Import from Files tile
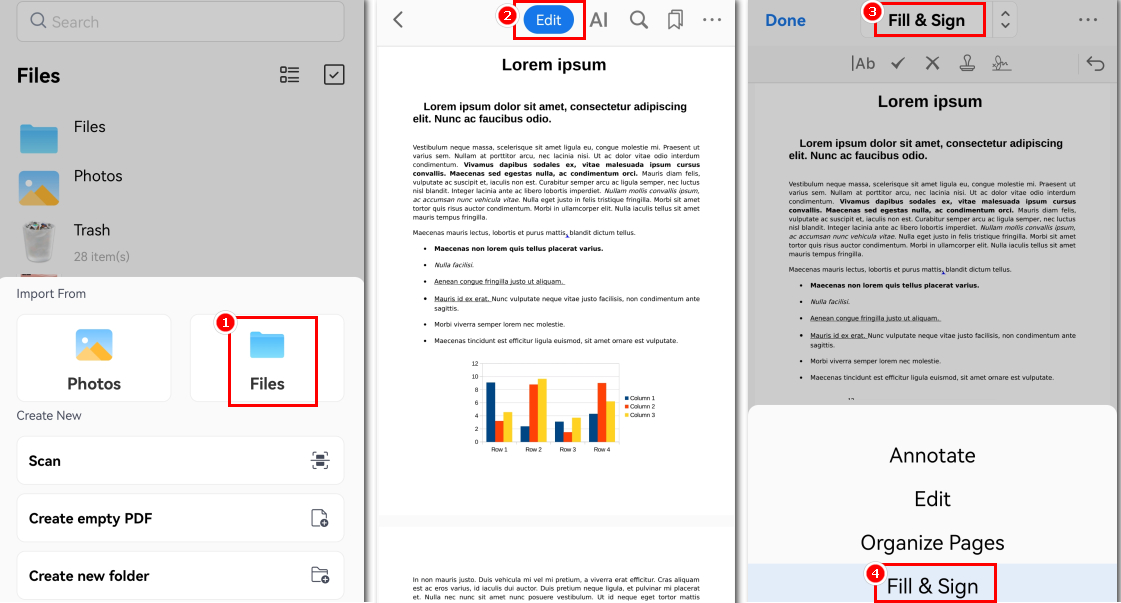This screenshot has height=603, width=1121. point(267,360)
